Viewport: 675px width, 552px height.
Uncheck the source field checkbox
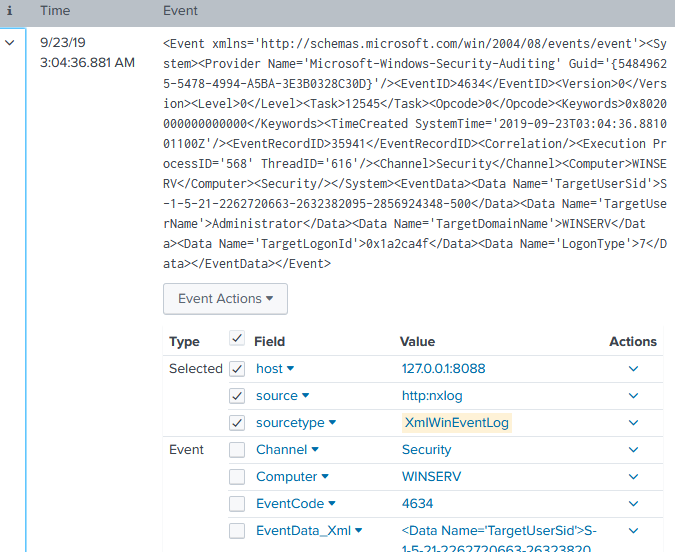click(237, 396)
